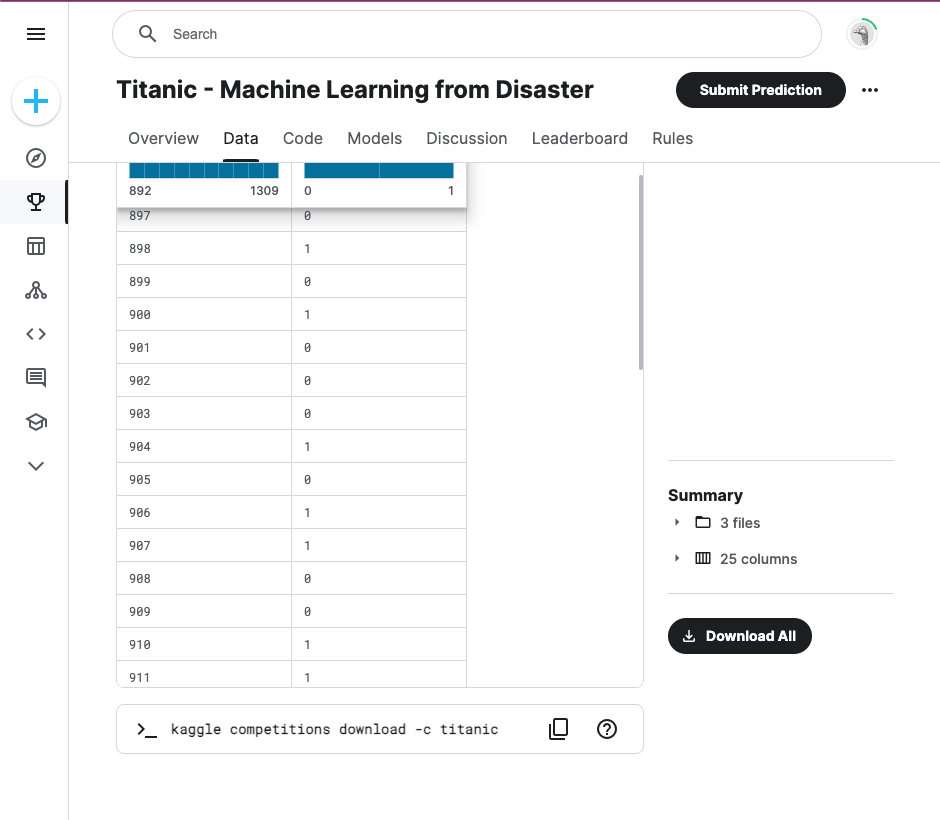The width and height of the screenshot is (940, 820).
Task: Click the kaggle competitions download command text
Action: 335,729
